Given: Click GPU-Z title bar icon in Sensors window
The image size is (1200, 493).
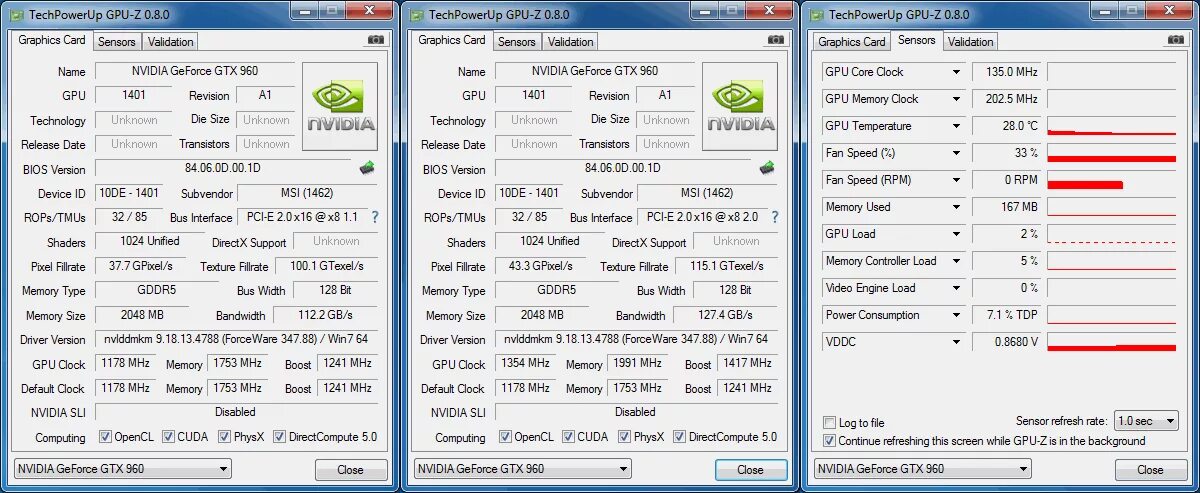Looking at the screenshot, I should point(817,14).
